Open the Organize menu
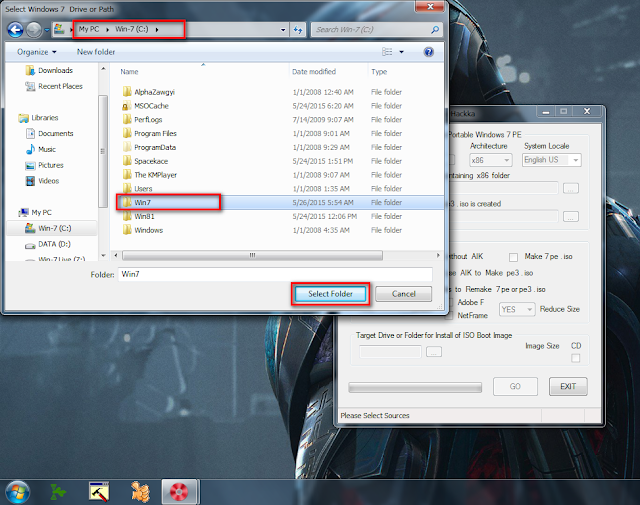Screen dimensions: 640x505 tap(36, 52)
